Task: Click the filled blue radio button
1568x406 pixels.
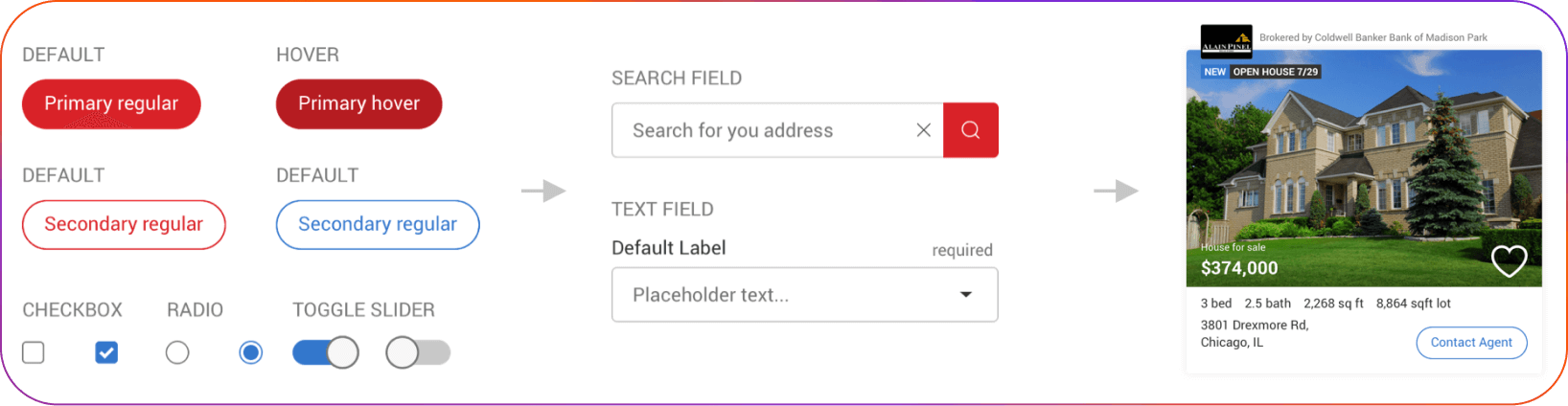Action: pyautogui.click(x=251, y=352)
